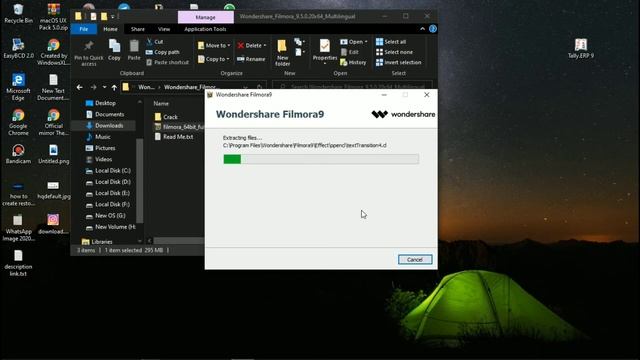Image resolution: width=640 pixels, height=360 pixels.
Task: Click the Paste ribbon button
Action: [x=134, y=50]
